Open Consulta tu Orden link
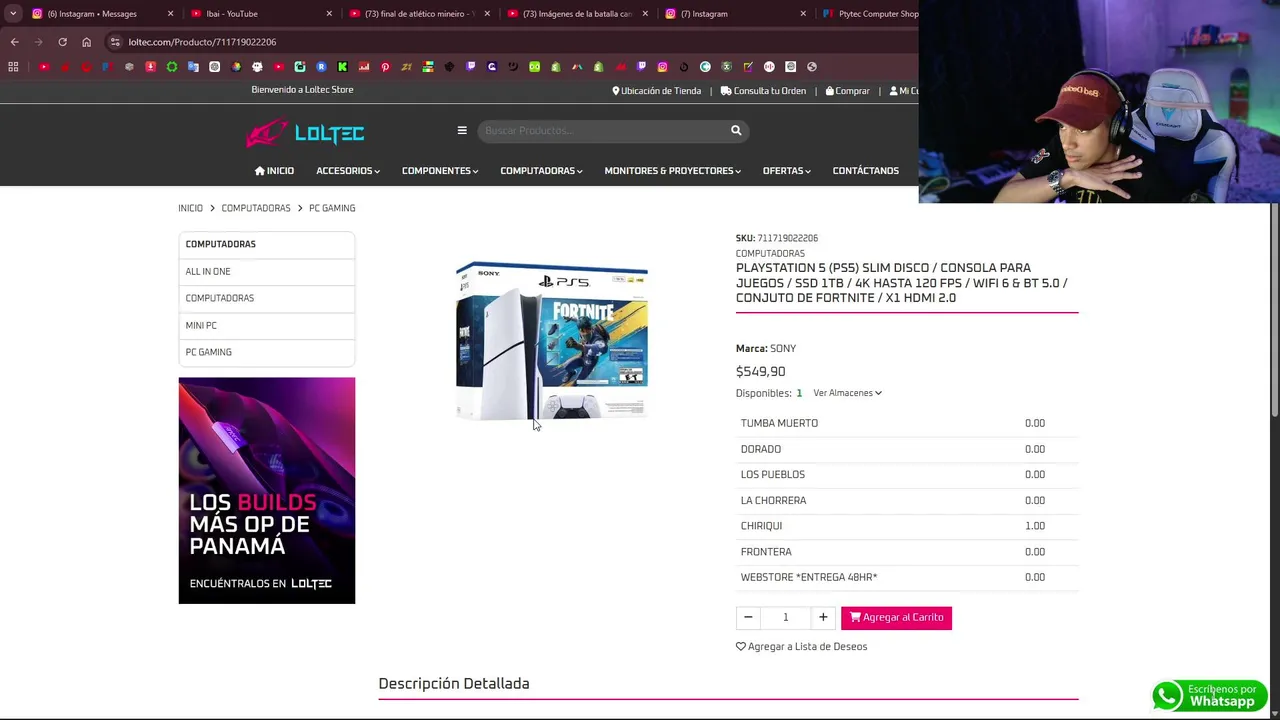 point(763,91)
